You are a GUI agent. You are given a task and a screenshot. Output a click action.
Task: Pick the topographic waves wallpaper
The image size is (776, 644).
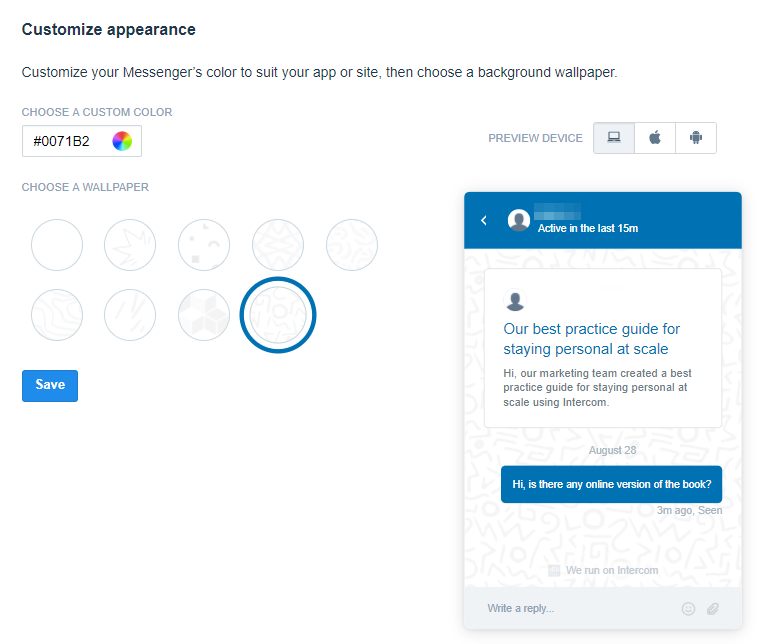pos(57,315)
